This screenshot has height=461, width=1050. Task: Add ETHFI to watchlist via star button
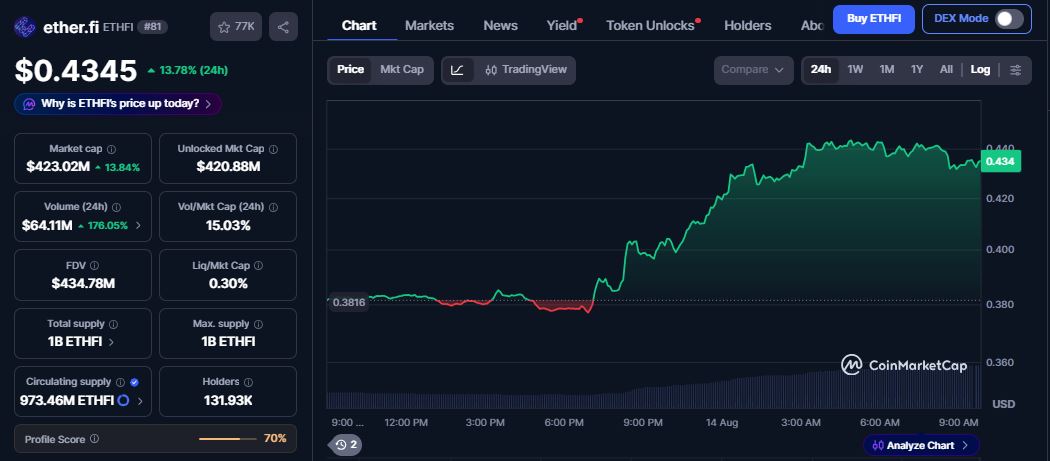[236, 27]
